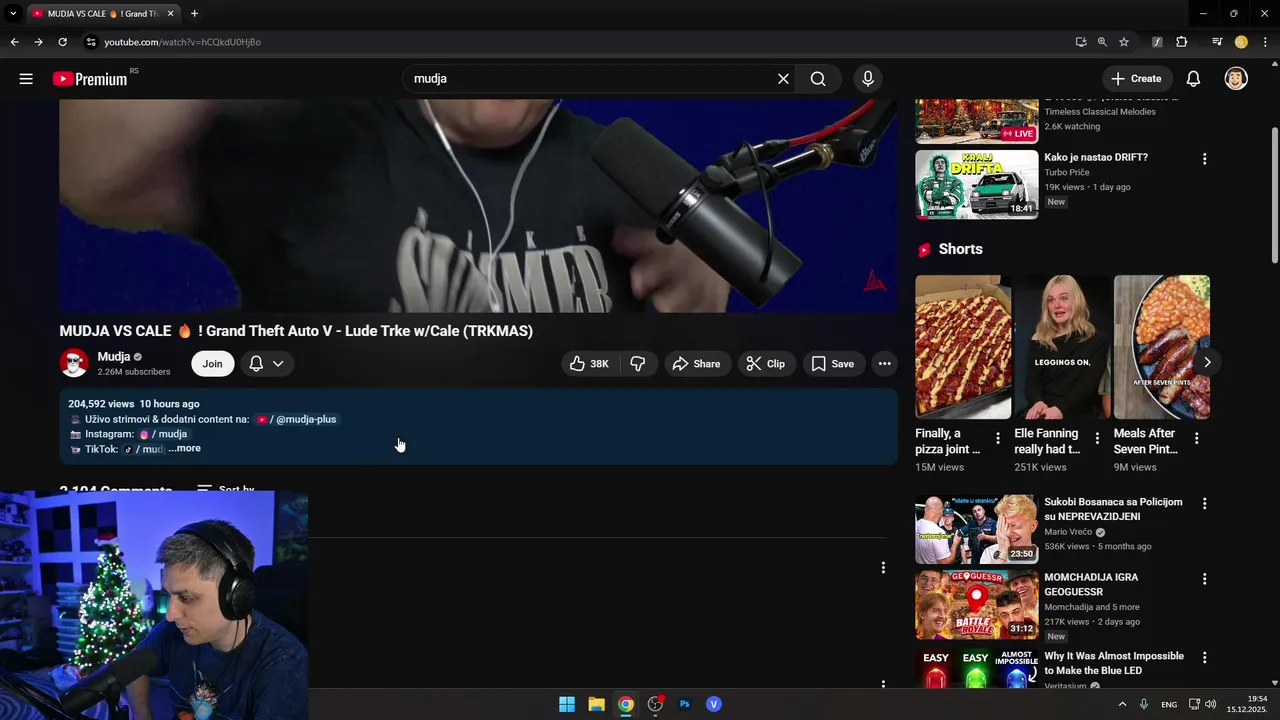Image resolution: width=1280 pixels, height=720 pixels.
Task: Open Turbo Priče channel name
Action: click(x=1067, y=172)
